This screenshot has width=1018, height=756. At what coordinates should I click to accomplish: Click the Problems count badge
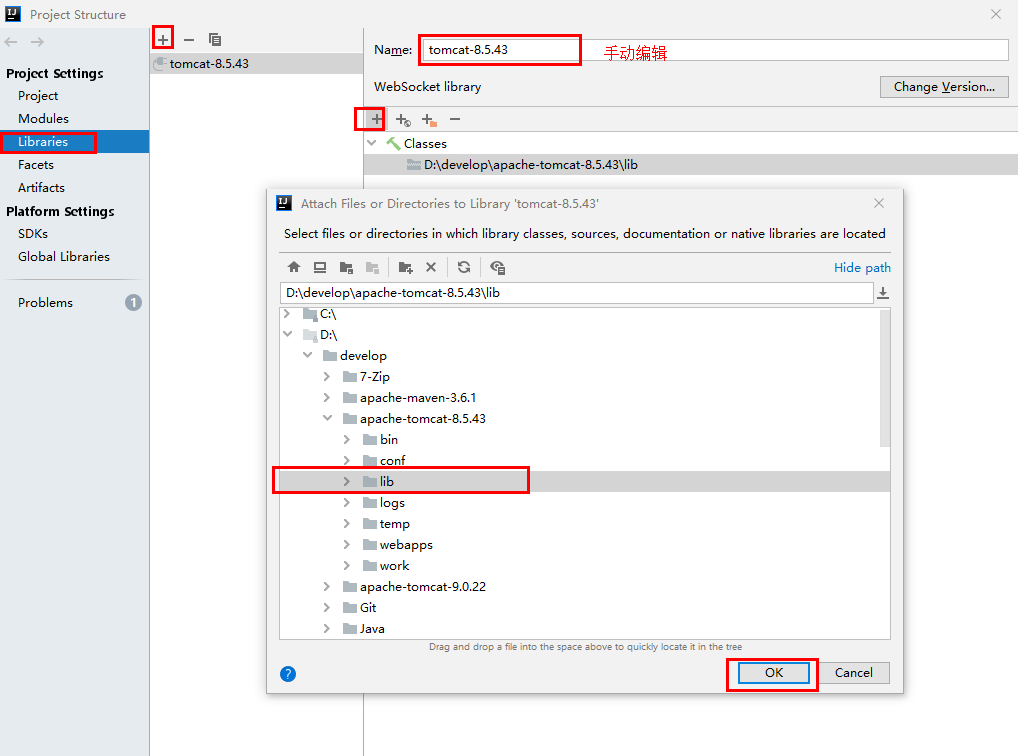[x=133, y=303]
